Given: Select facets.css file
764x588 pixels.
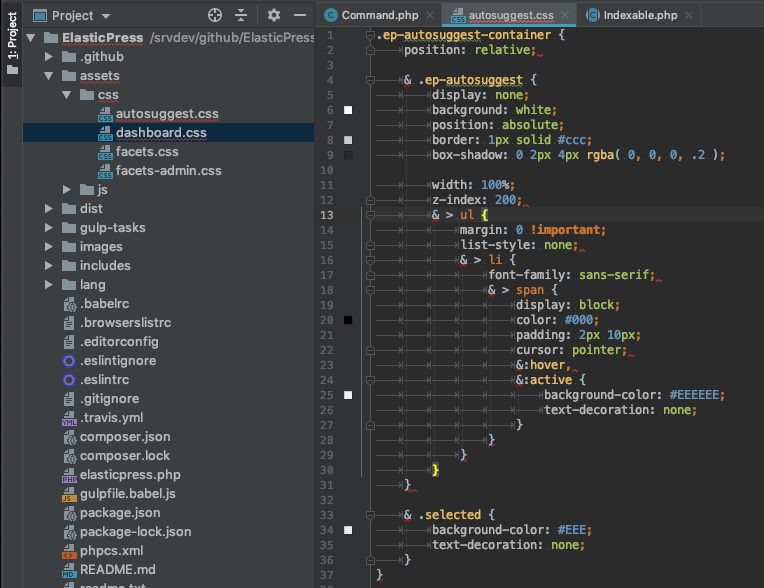Looking at the screenshot, I should [147, 152].
